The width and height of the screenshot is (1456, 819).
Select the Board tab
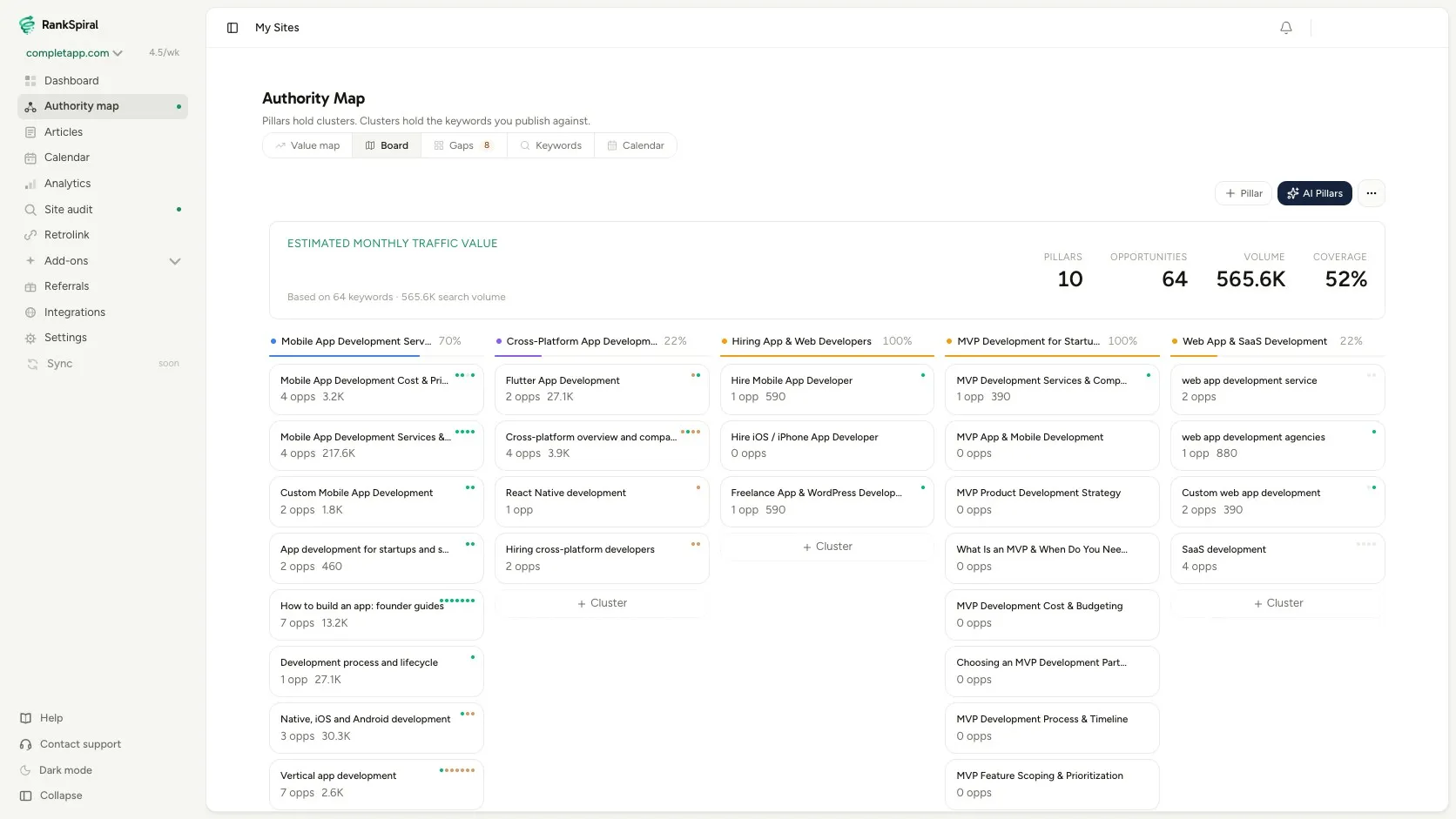387,145
